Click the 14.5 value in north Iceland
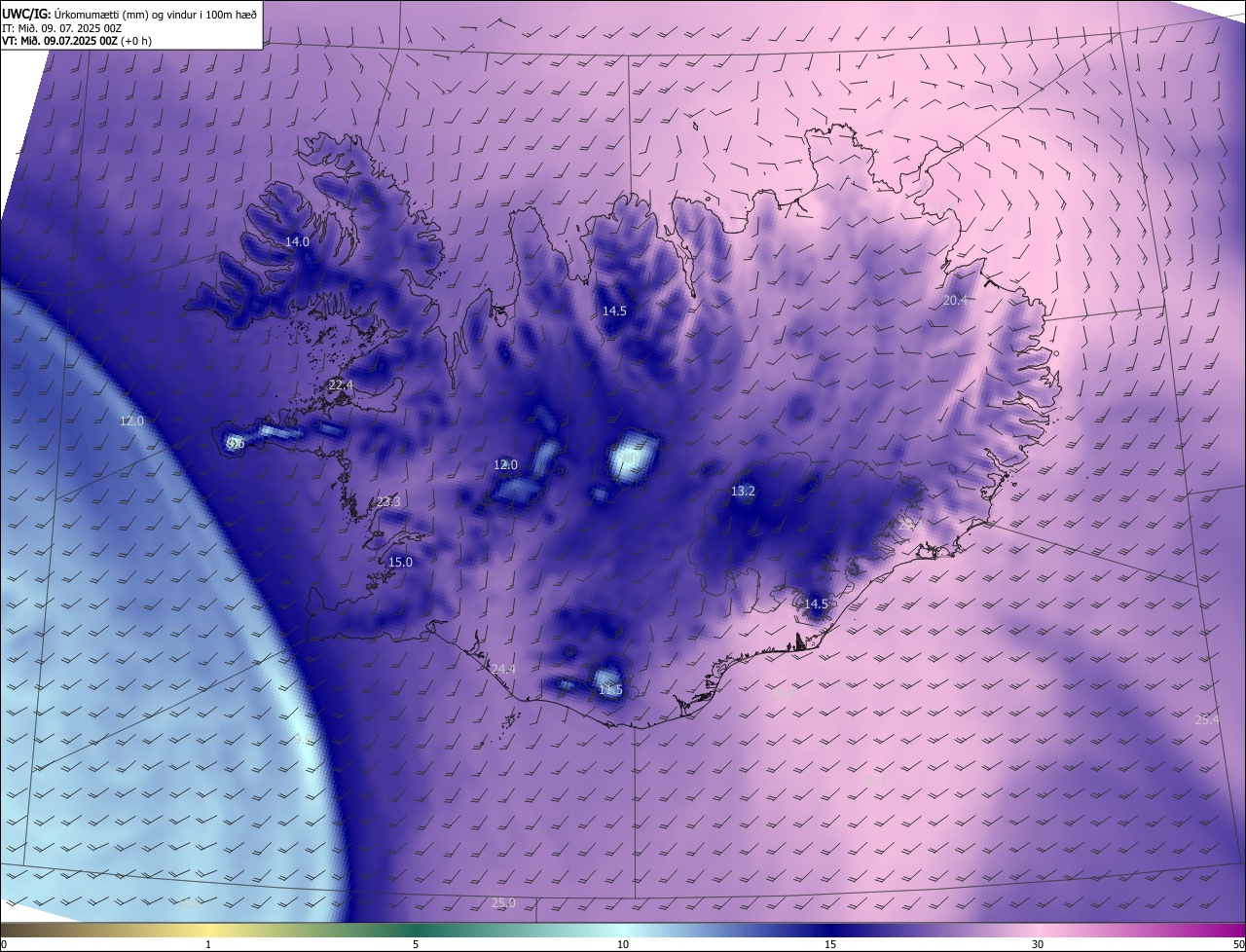Screen dimensions: 1246x952 point(614,311)
